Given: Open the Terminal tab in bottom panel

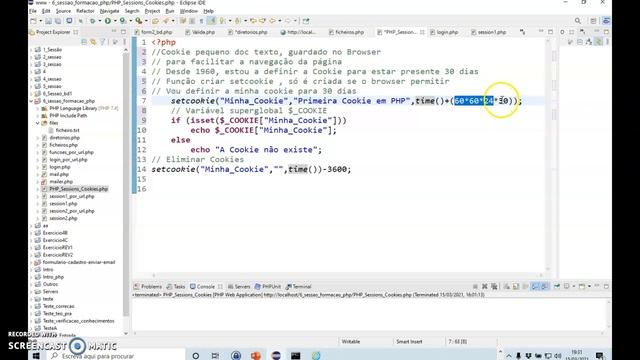Looking at the screenshot, I should pos(299,287).
